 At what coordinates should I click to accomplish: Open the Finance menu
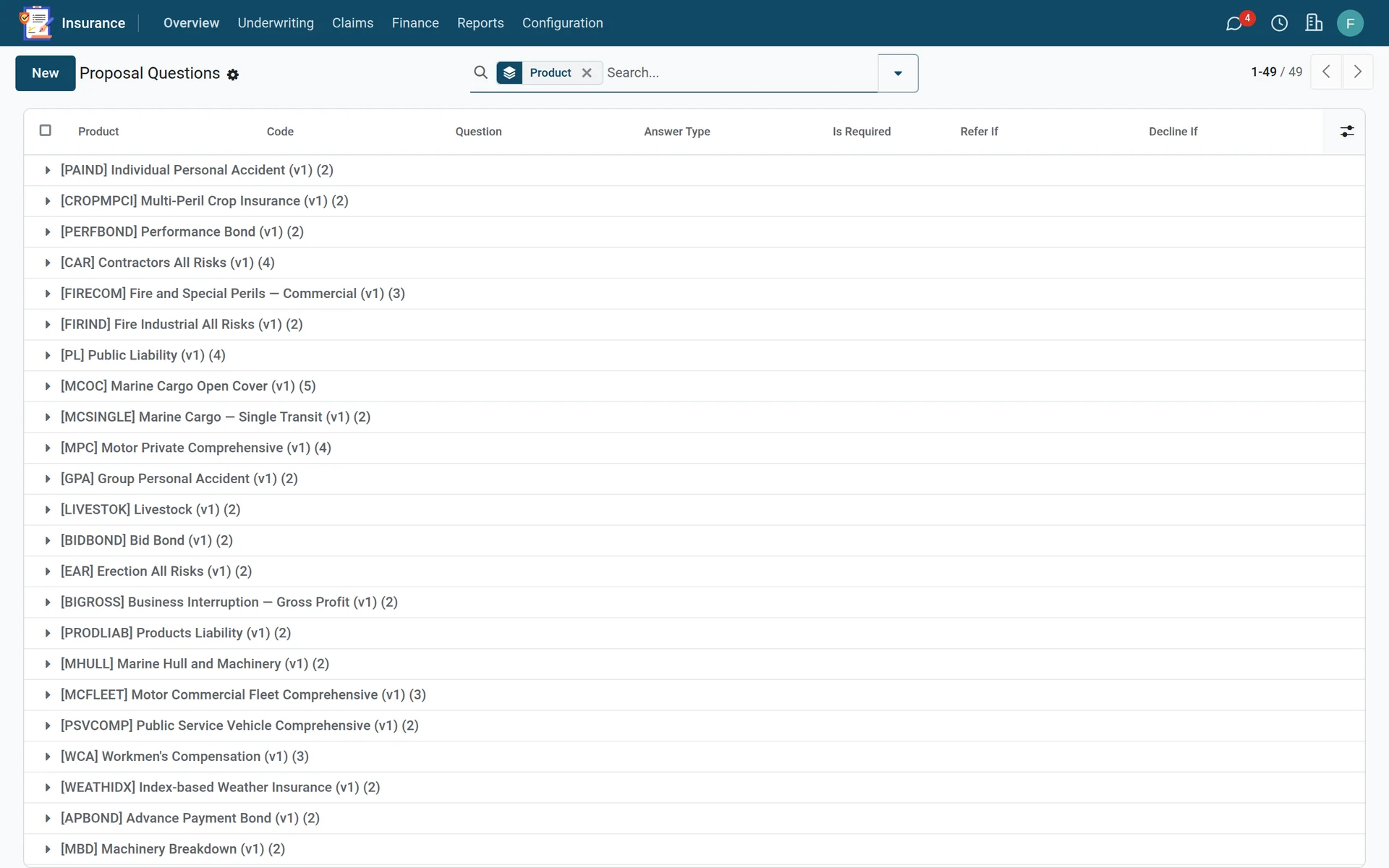pyautogui.click(x=415, y=23)
